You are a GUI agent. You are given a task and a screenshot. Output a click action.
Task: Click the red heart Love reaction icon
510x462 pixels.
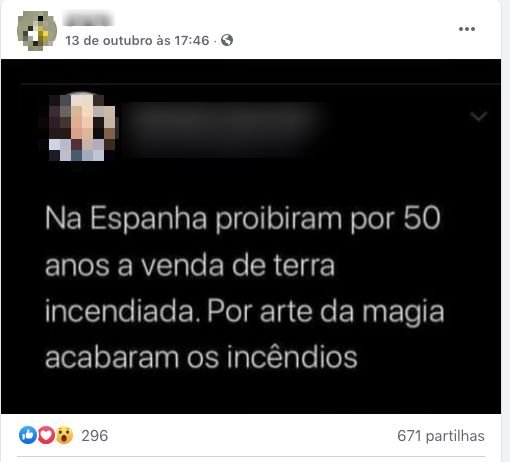[46, 435]
